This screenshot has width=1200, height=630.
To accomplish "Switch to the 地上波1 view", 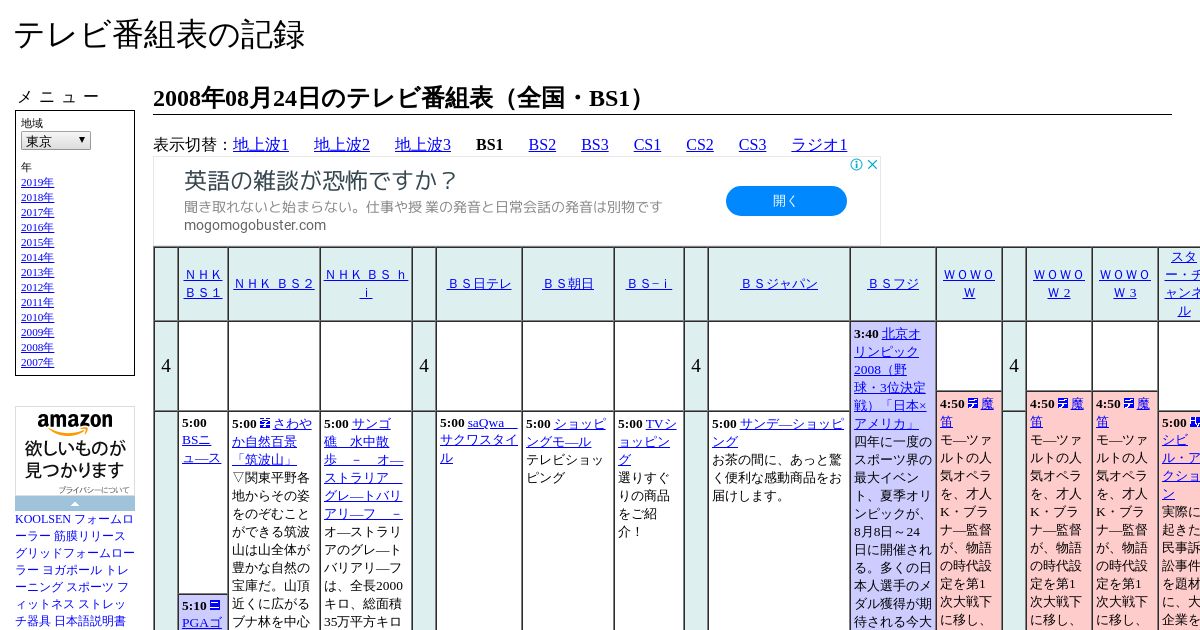I will [x=261, y=145].
